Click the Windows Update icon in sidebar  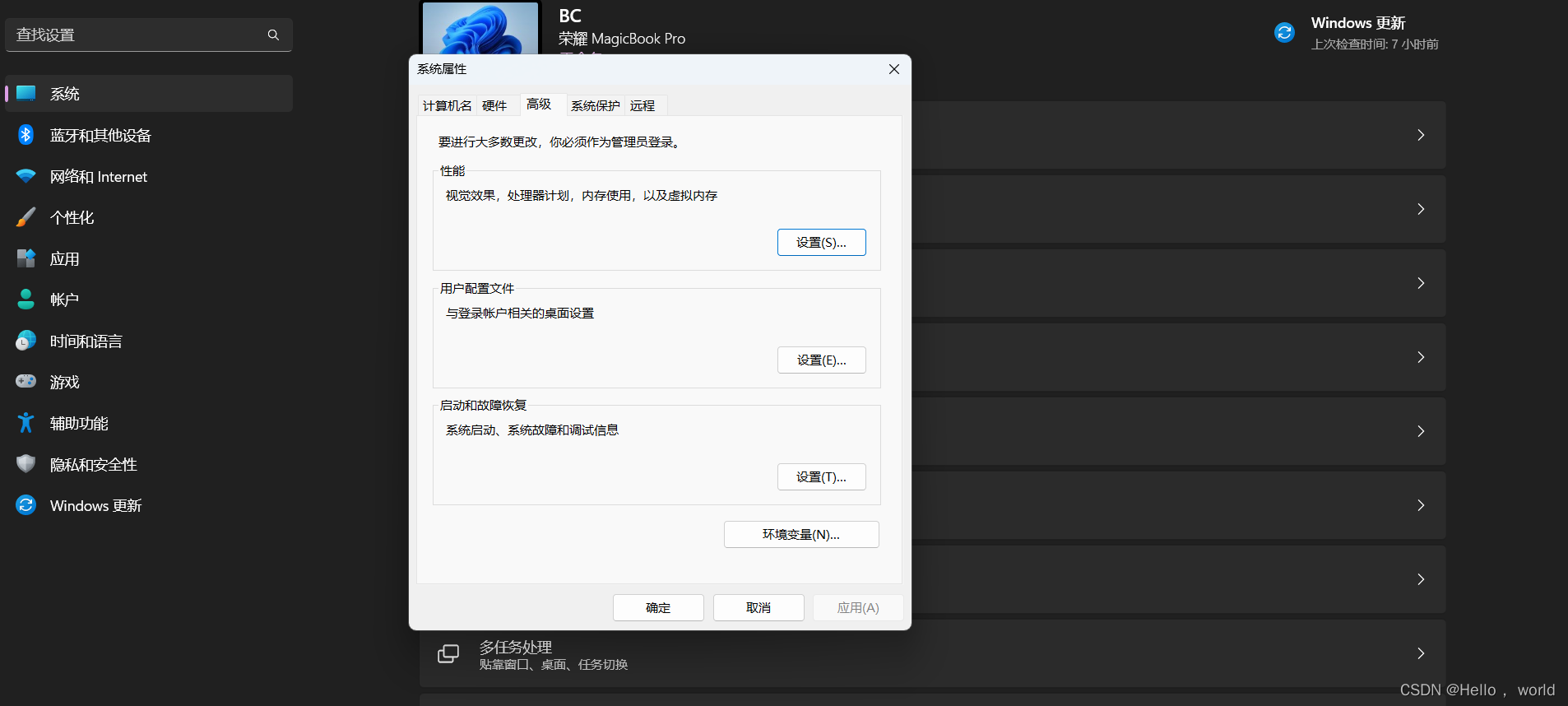(x=26, y=505)
